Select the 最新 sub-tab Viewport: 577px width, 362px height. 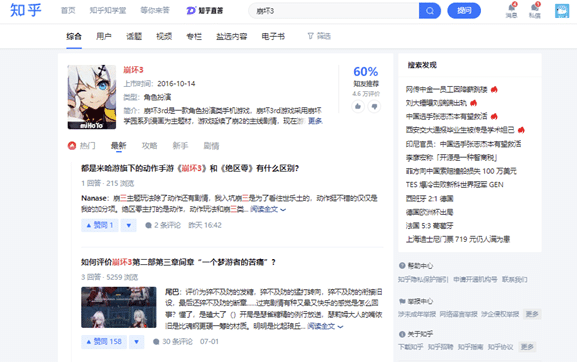pos(118,146)
